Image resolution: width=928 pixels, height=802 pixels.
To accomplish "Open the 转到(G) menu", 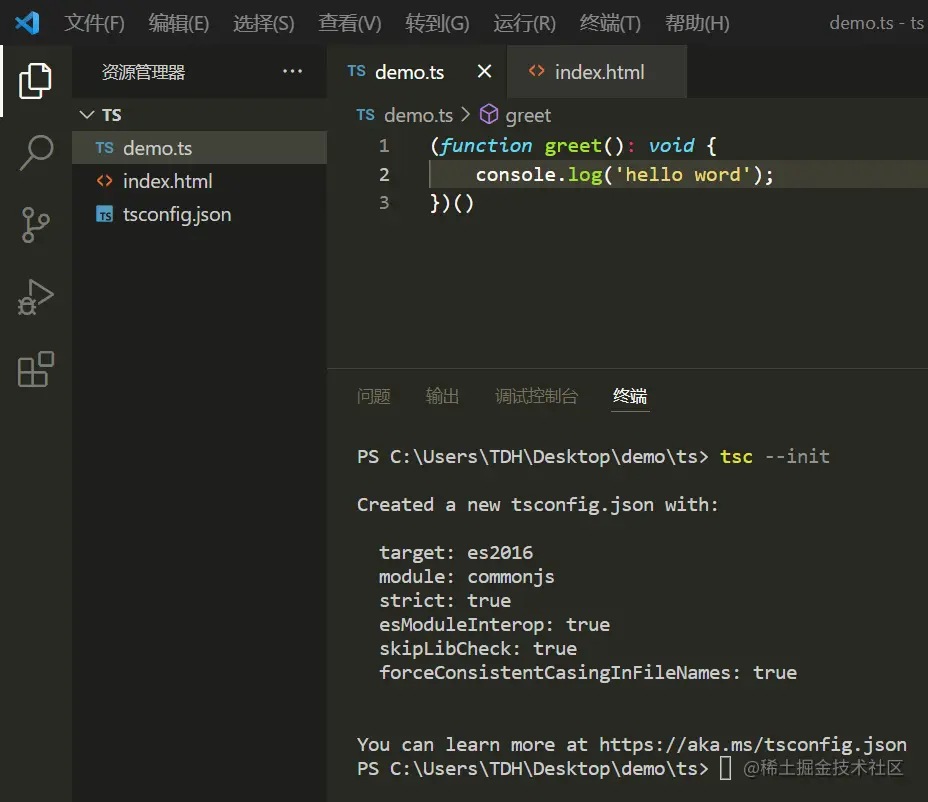I will (x=437, y=23).
